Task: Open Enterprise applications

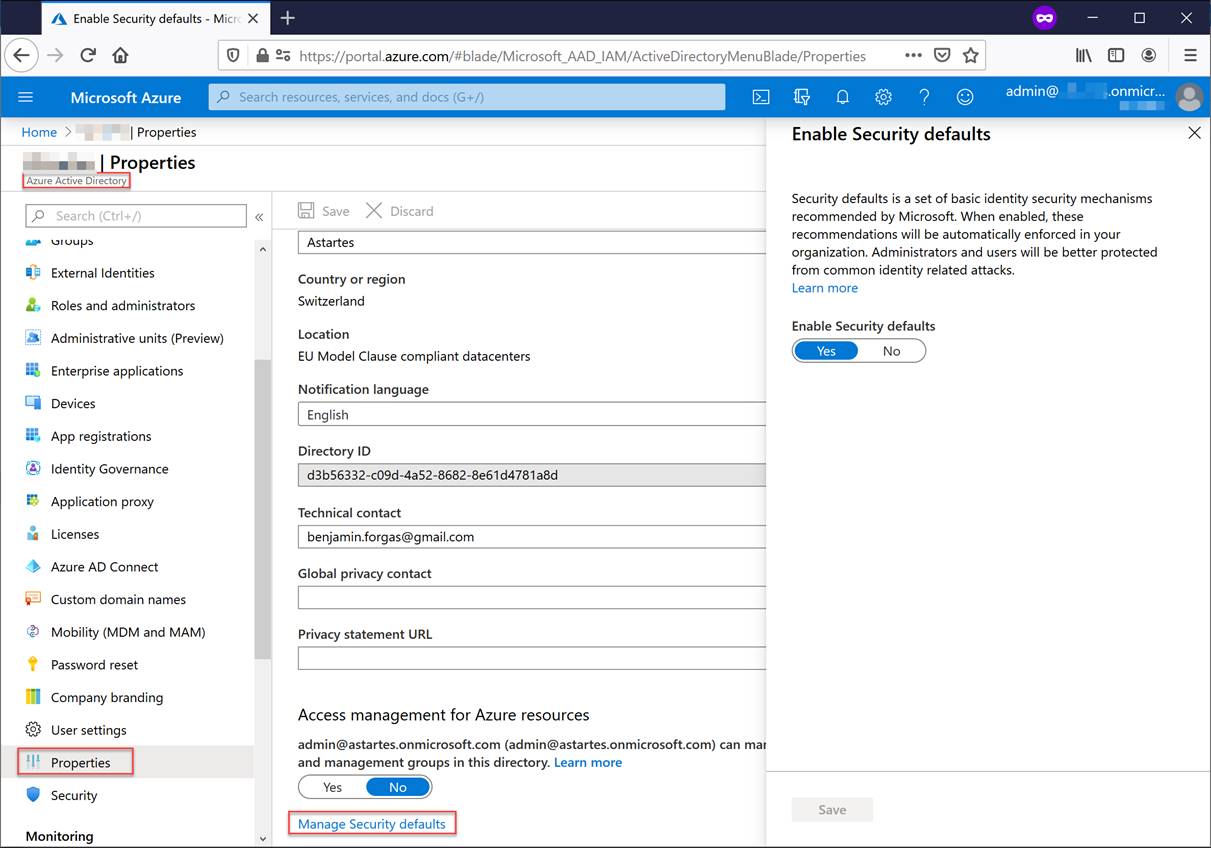Action: tap(117, 371)
